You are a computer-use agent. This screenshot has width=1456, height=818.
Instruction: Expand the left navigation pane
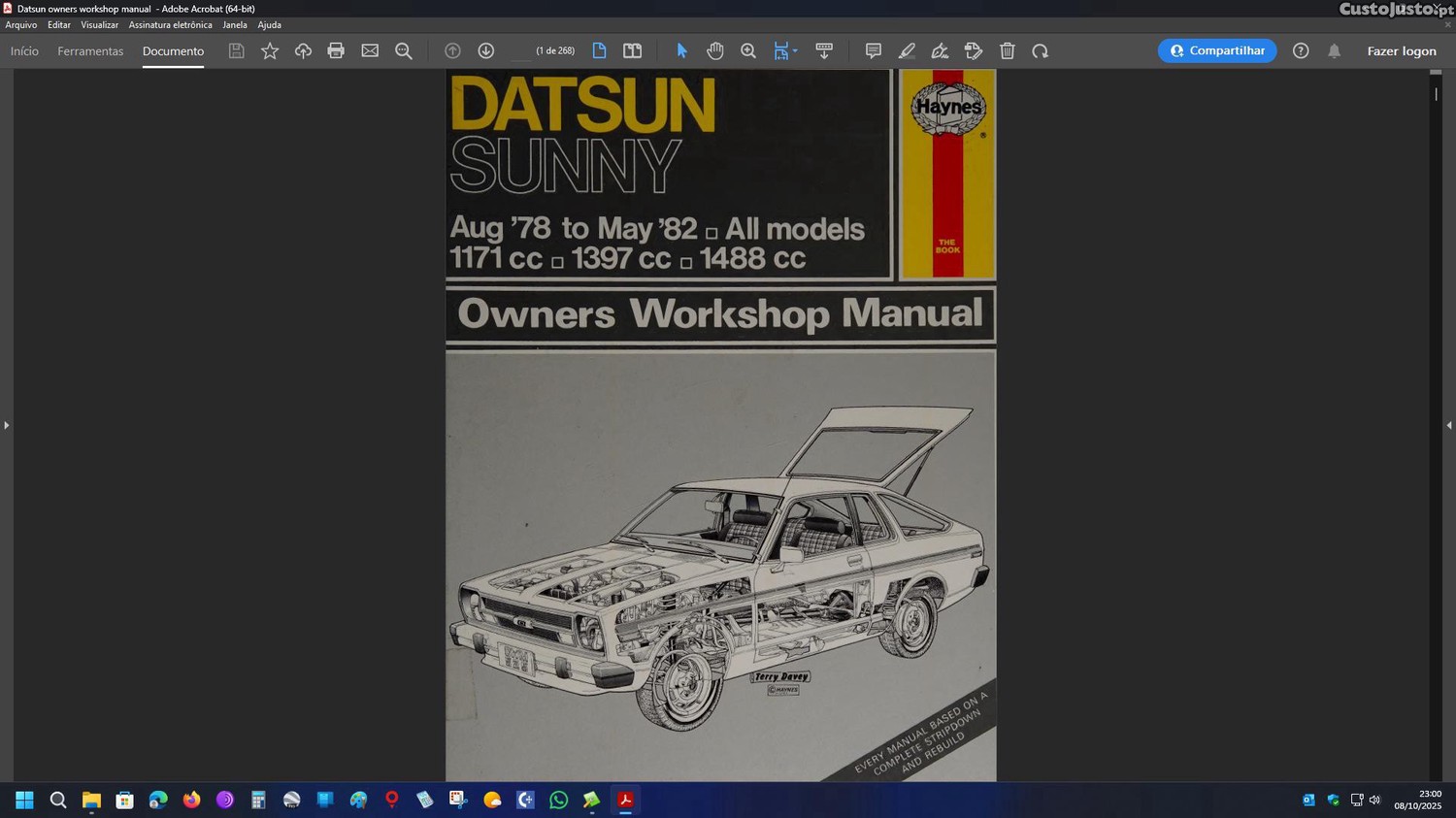pyautogui.click(x=7, y=425)
